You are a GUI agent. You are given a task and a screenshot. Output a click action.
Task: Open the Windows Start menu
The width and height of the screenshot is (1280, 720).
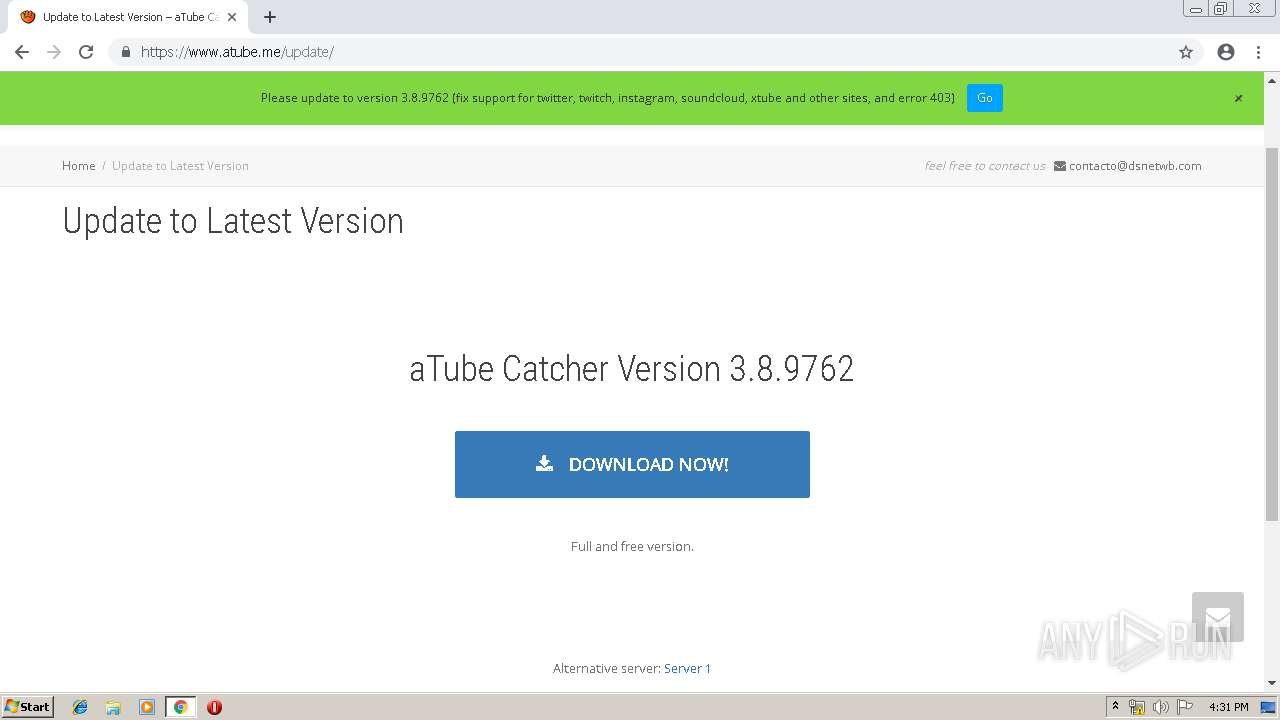(28, 706)
